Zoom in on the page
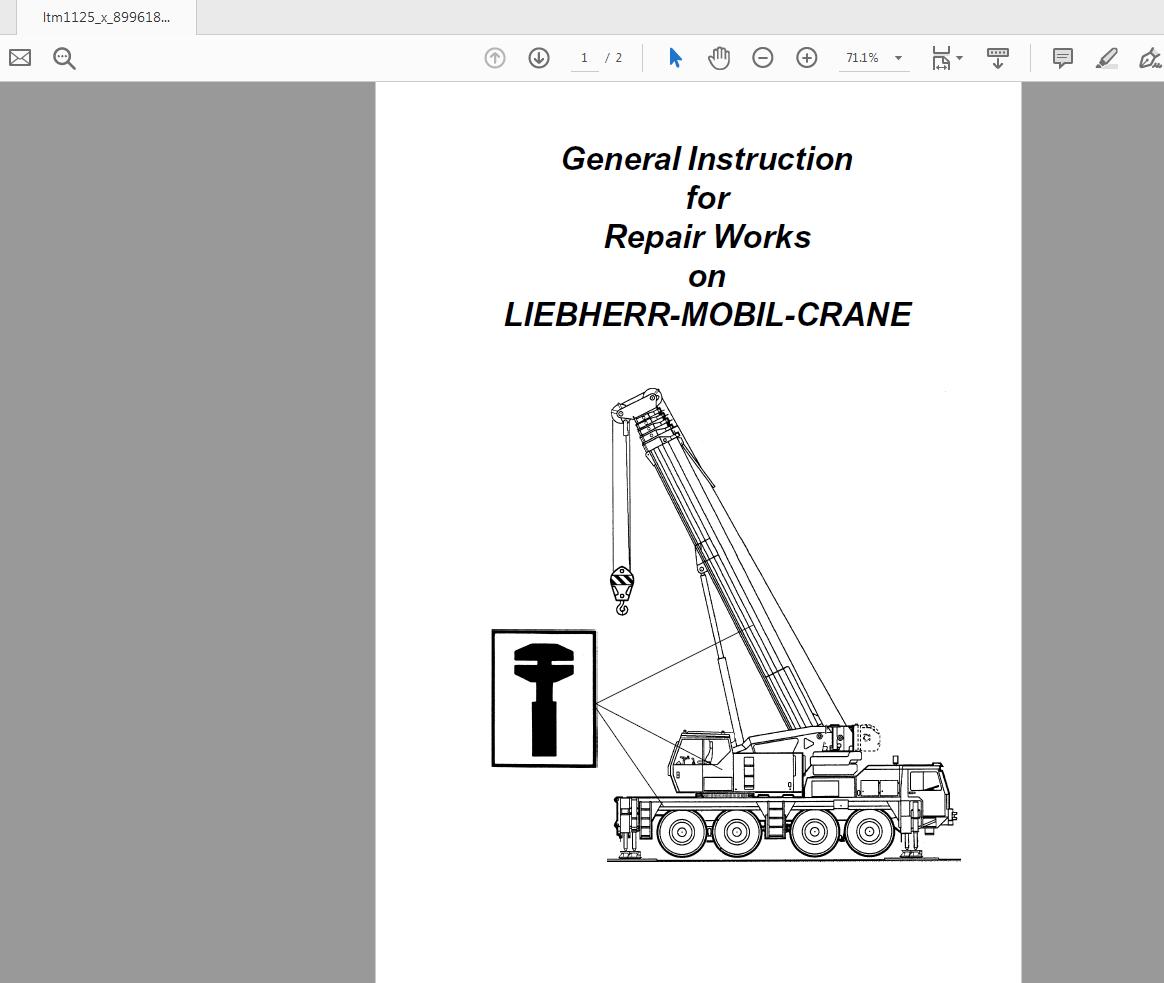Viewport: 1164px width, 983px height. [x=806, y=57]
